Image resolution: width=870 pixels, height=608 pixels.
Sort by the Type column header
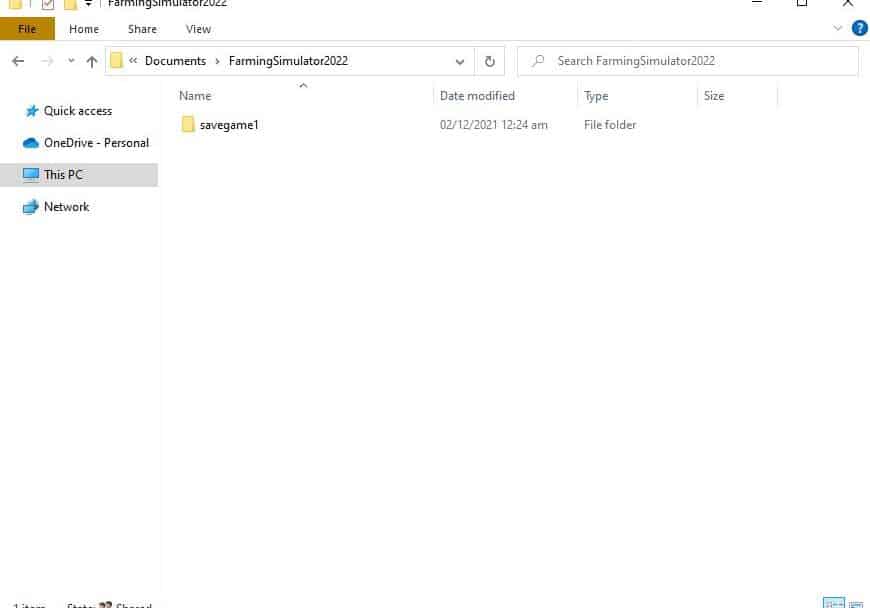coord(596,96)
